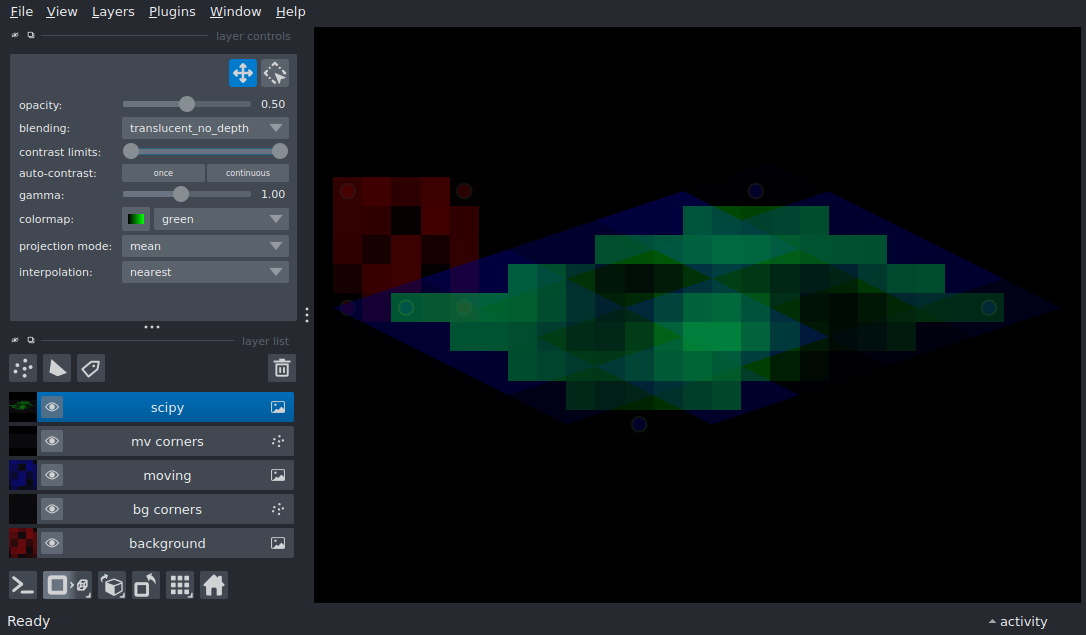
Task: Open the console terminal icon
Action: pos(23,585)
